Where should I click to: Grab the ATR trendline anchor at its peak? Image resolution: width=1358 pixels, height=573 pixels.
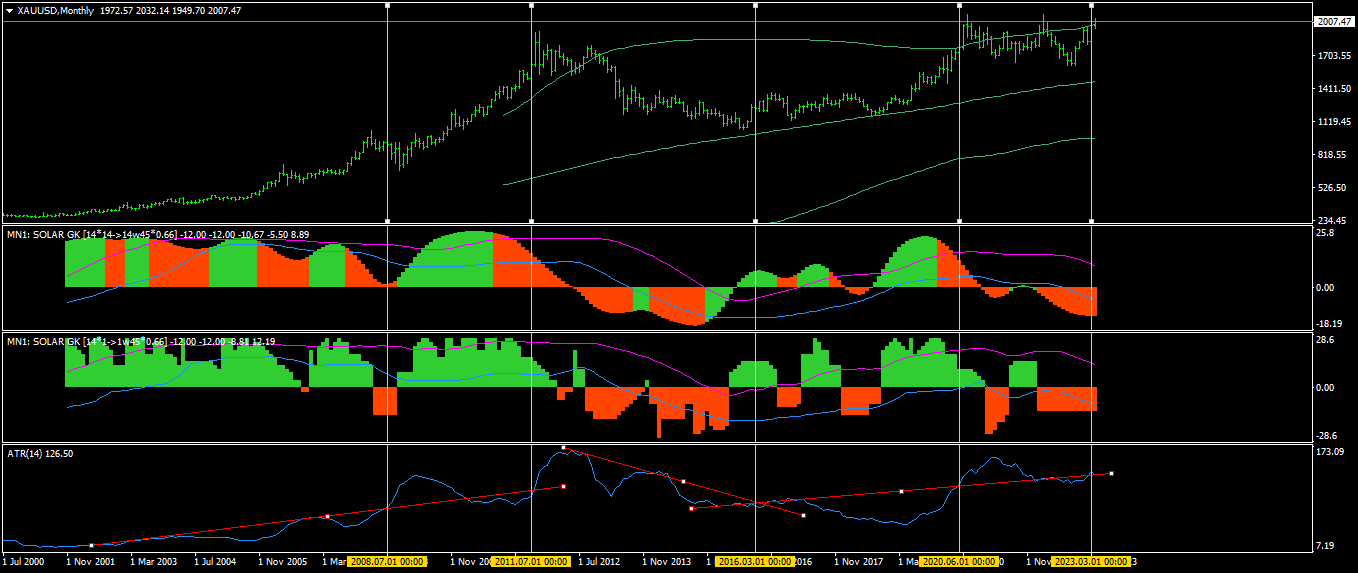coord(563,448)
